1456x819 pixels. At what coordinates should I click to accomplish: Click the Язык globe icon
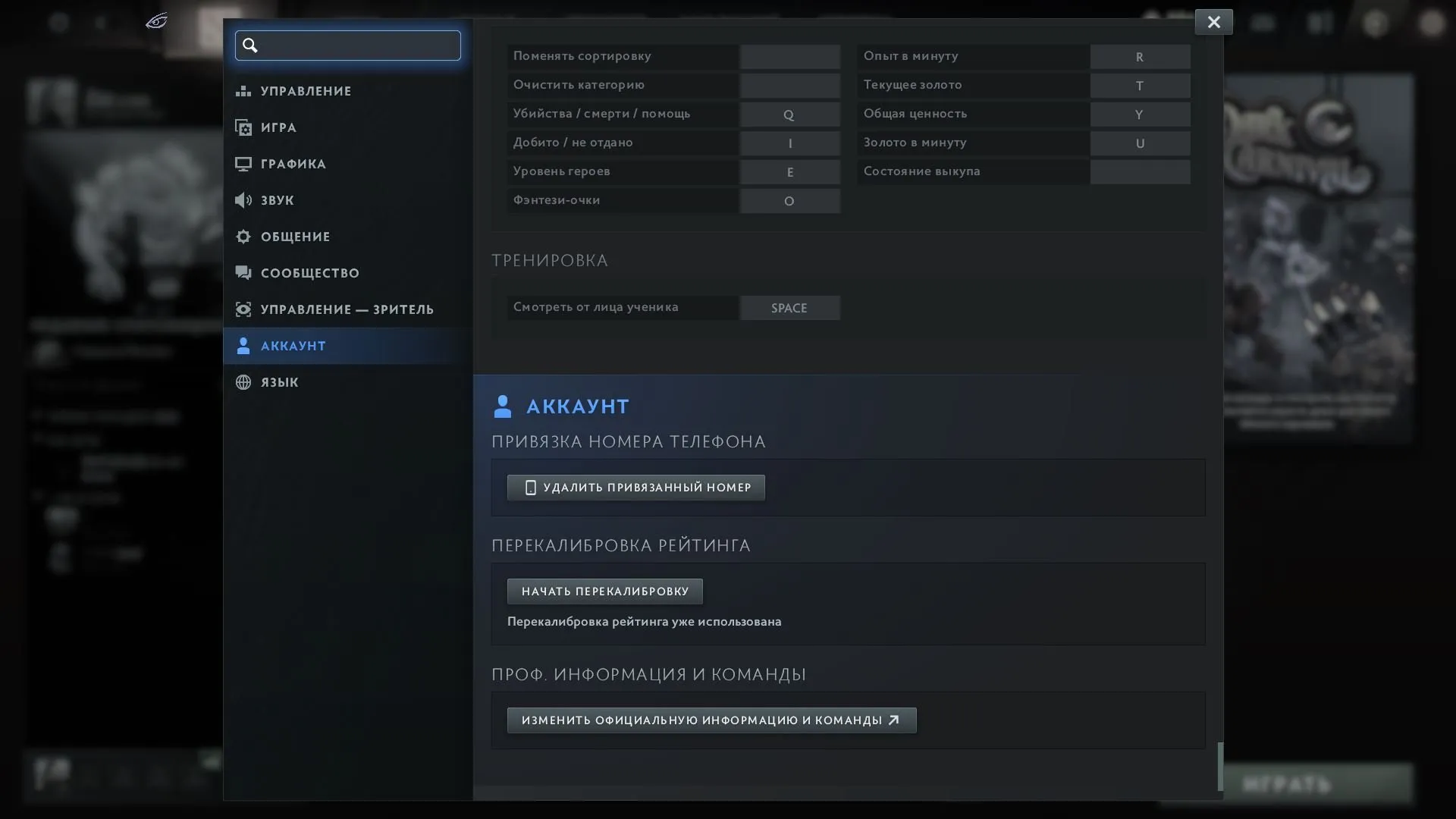[243, 382]
